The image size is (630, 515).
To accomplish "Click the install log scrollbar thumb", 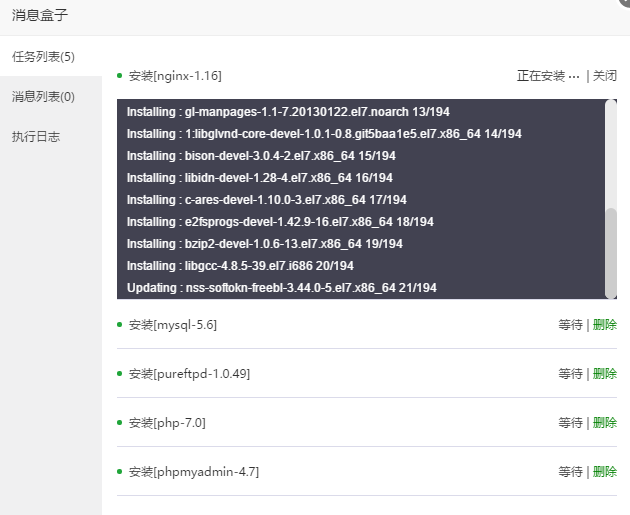I will [x=611, y=253].
